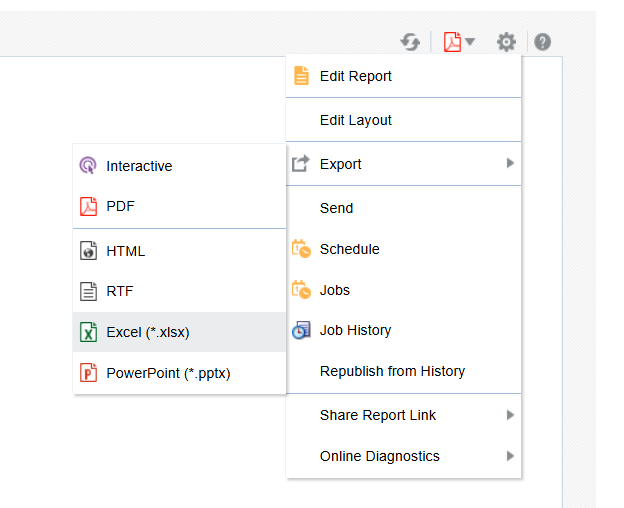Expand the Share Report Link arrow
Viewport: 624px width, 508px height.
[x=510, y=415]
